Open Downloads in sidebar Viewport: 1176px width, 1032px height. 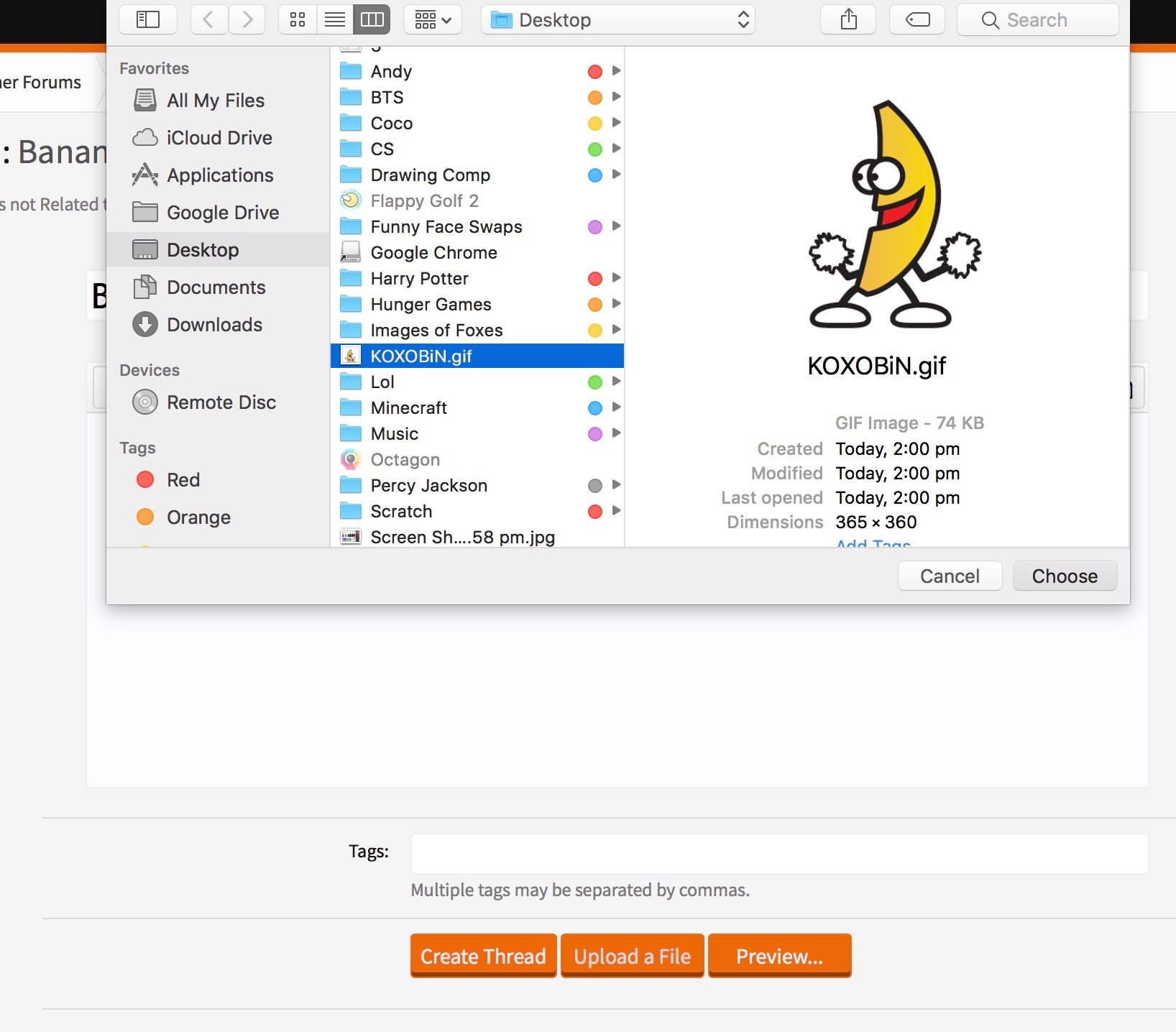[x=218, y=325]
